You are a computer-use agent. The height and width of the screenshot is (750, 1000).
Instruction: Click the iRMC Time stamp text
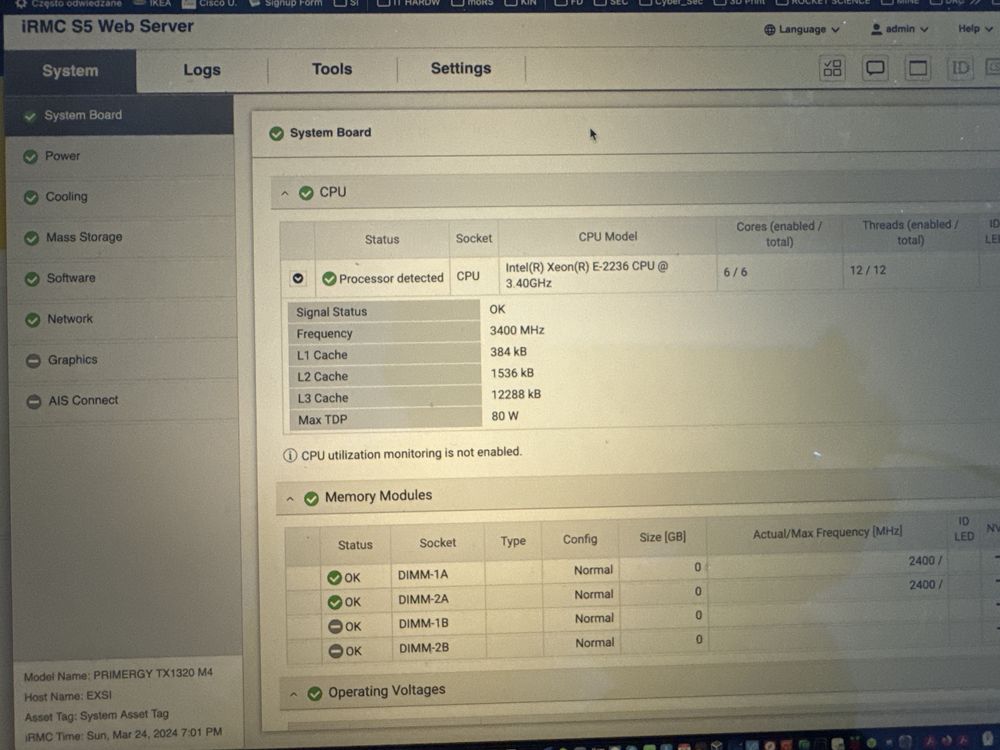[123, 735]
